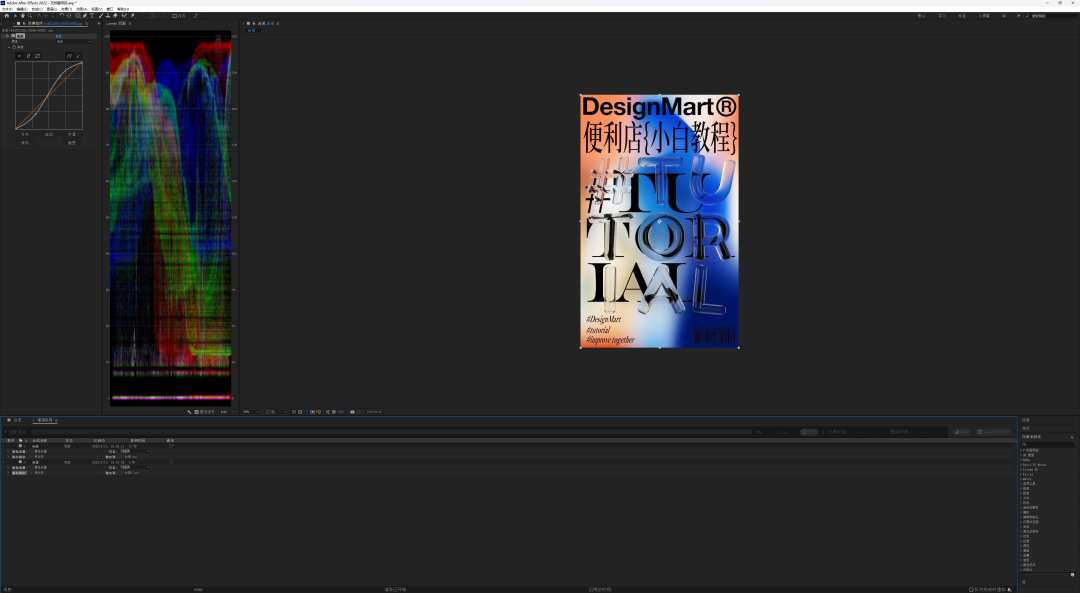Click the Home icon in the toolbar
This screenshot has width=1080, height=593.
(7, 16)
